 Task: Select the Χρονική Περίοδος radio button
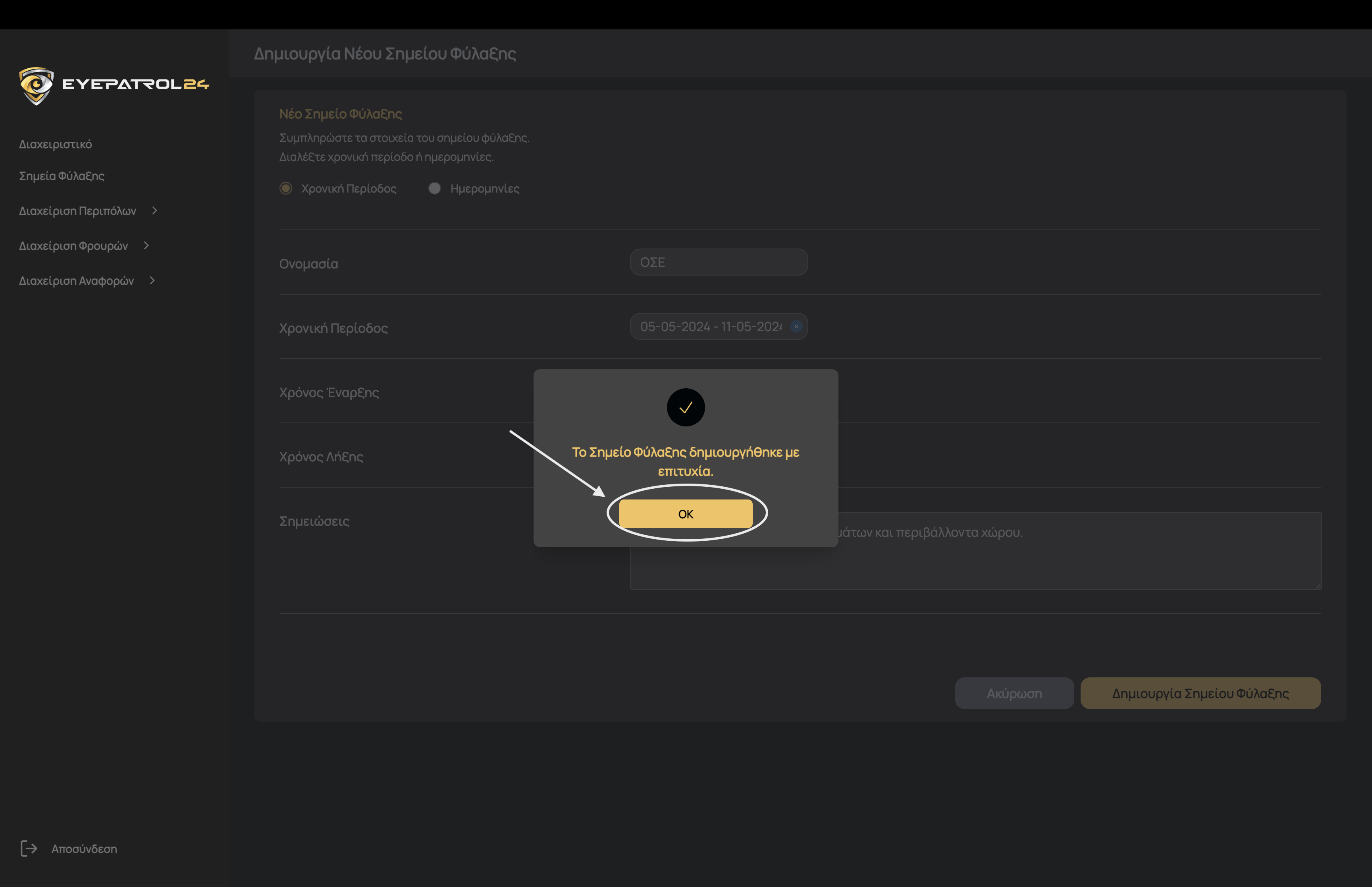285,188
